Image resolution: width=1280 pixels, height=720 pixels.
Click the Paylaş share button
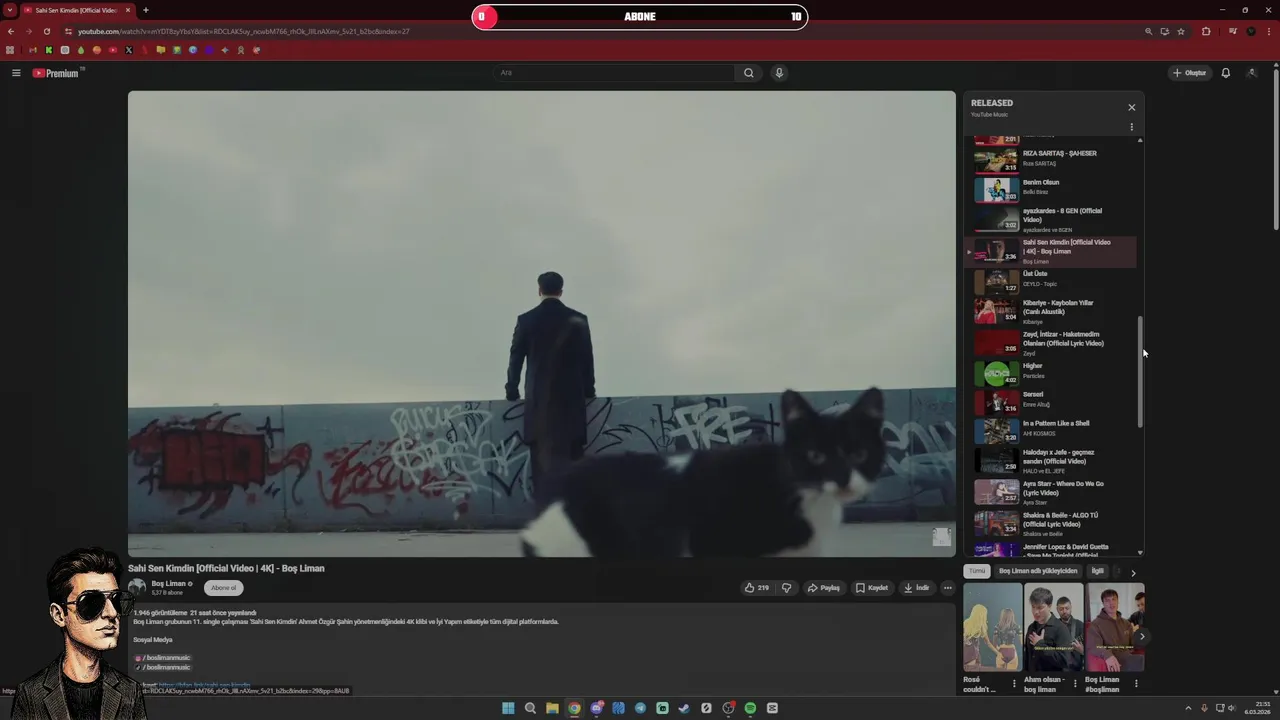pos(824,588)
